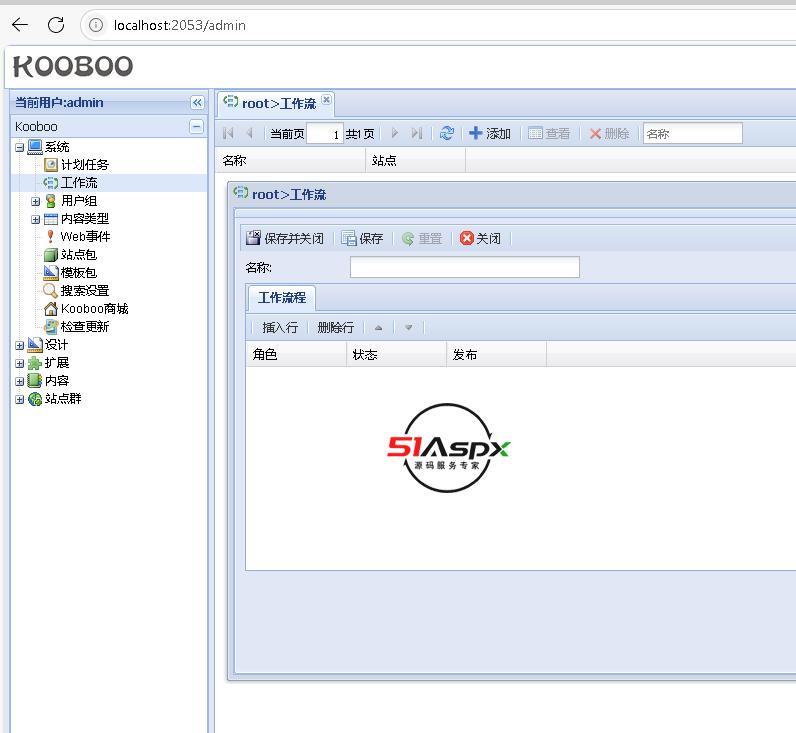Open Web事件 in the tree
This screenshot has height=733, width=796.
tap(85, 237)
